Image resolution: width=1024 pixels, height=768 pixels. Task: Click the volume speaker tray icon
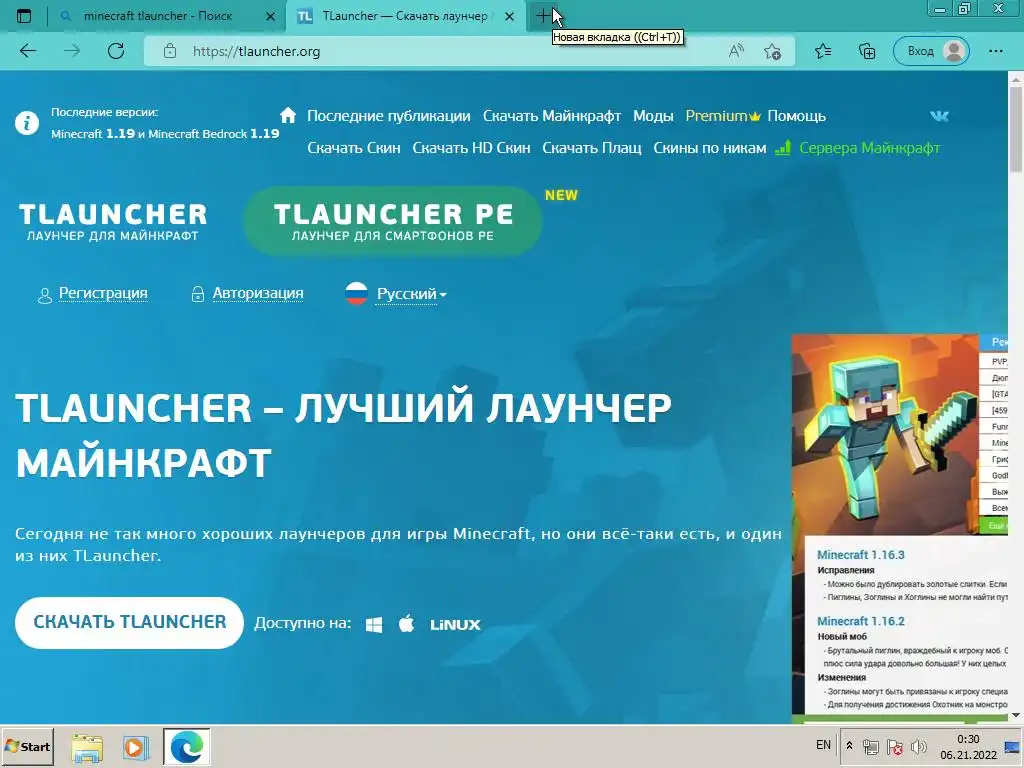point(918,746)
